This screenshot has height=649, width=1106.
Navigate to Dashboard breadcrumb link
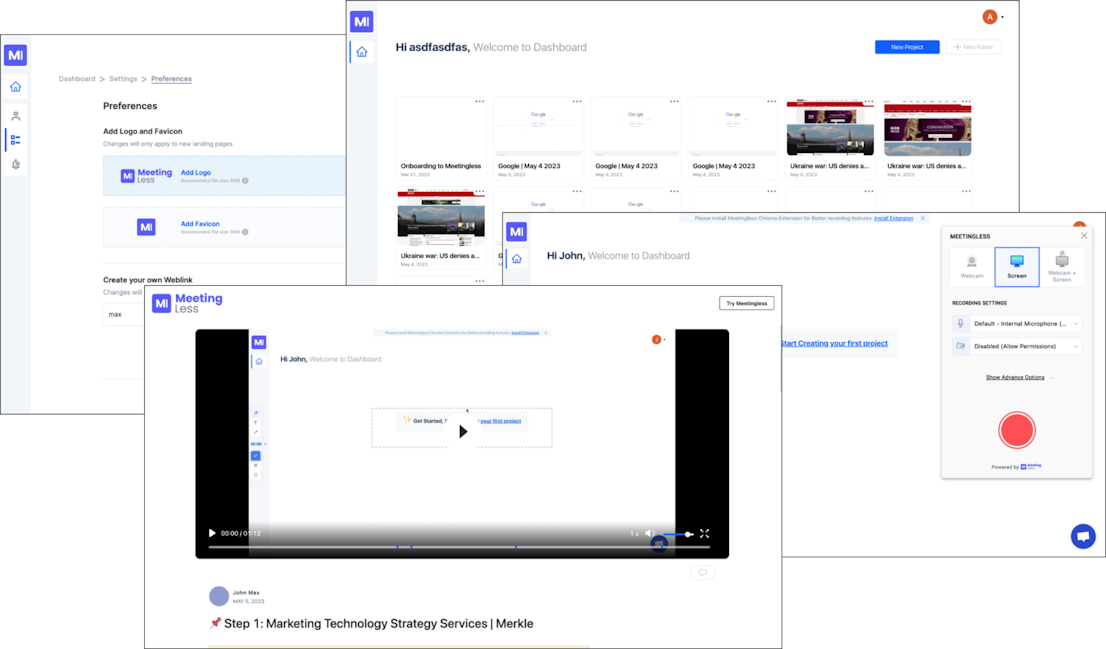click(77, 79)
